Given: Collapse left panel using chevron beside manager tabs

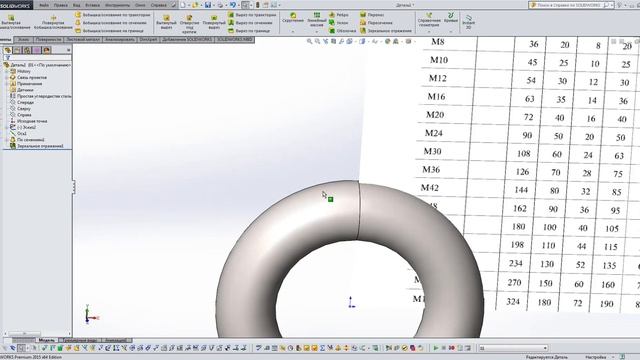Looking at the screenshot, I should (x=68, y=50).
